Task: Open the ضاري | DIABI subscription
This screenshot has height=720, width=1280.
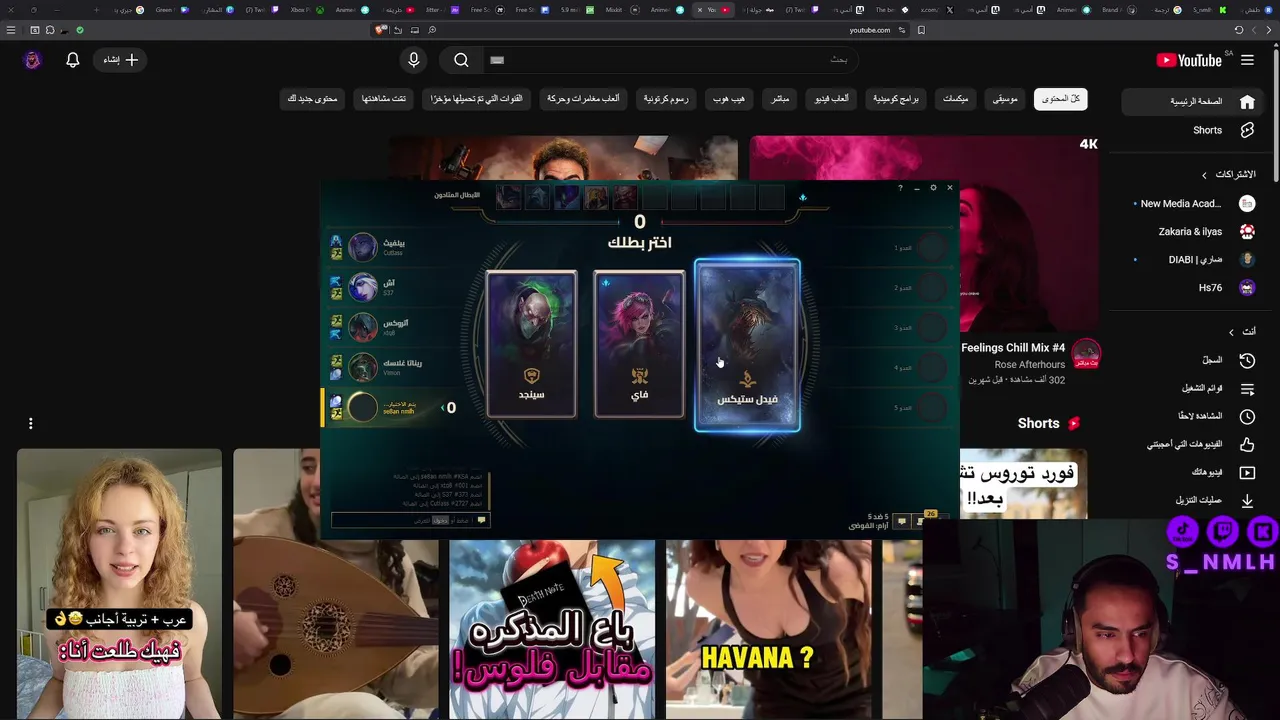Action: [x=1195, y=260]
